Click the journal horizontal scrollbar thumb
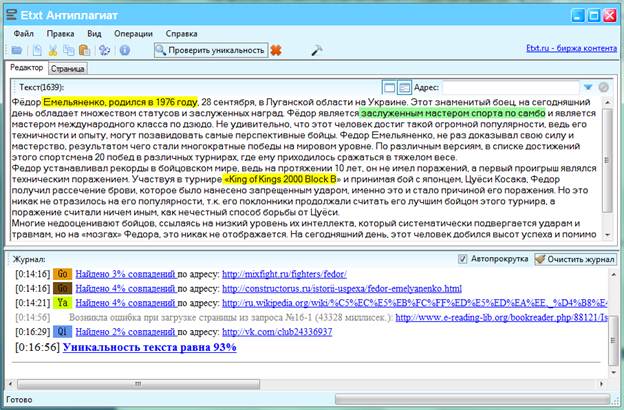Screen dimensions: 624x410 (138, 384)
